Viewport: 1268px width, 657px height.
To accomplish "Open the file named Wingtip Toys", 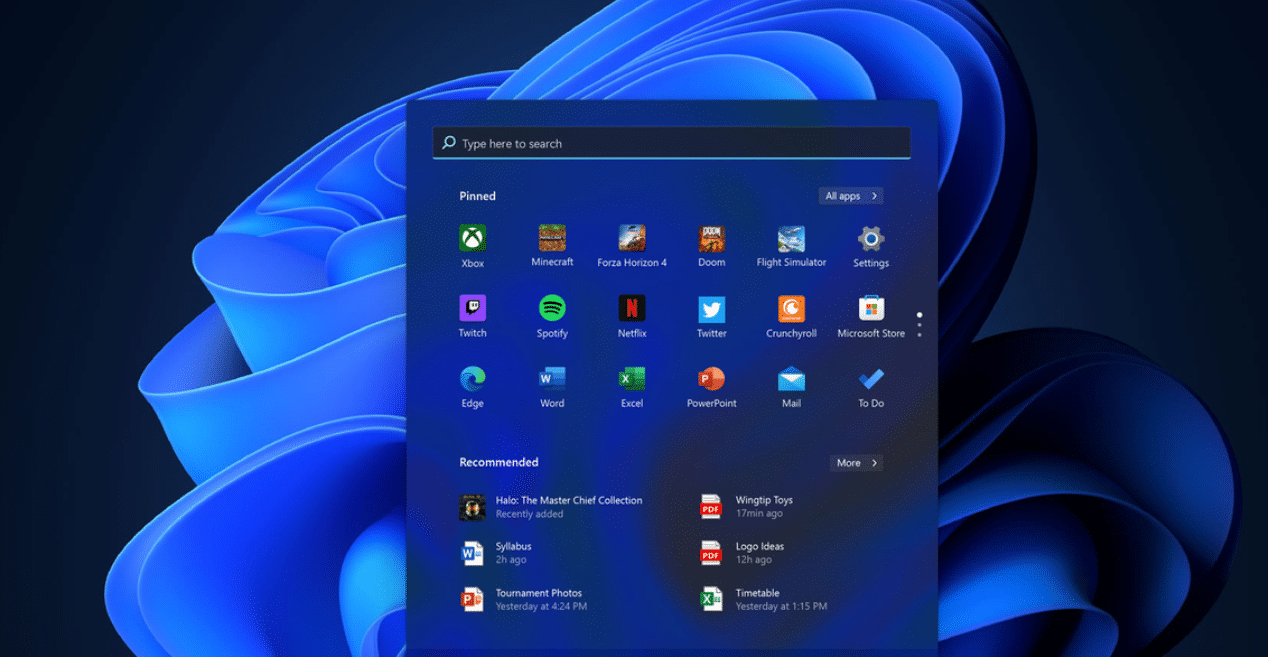I will (764, 500).
